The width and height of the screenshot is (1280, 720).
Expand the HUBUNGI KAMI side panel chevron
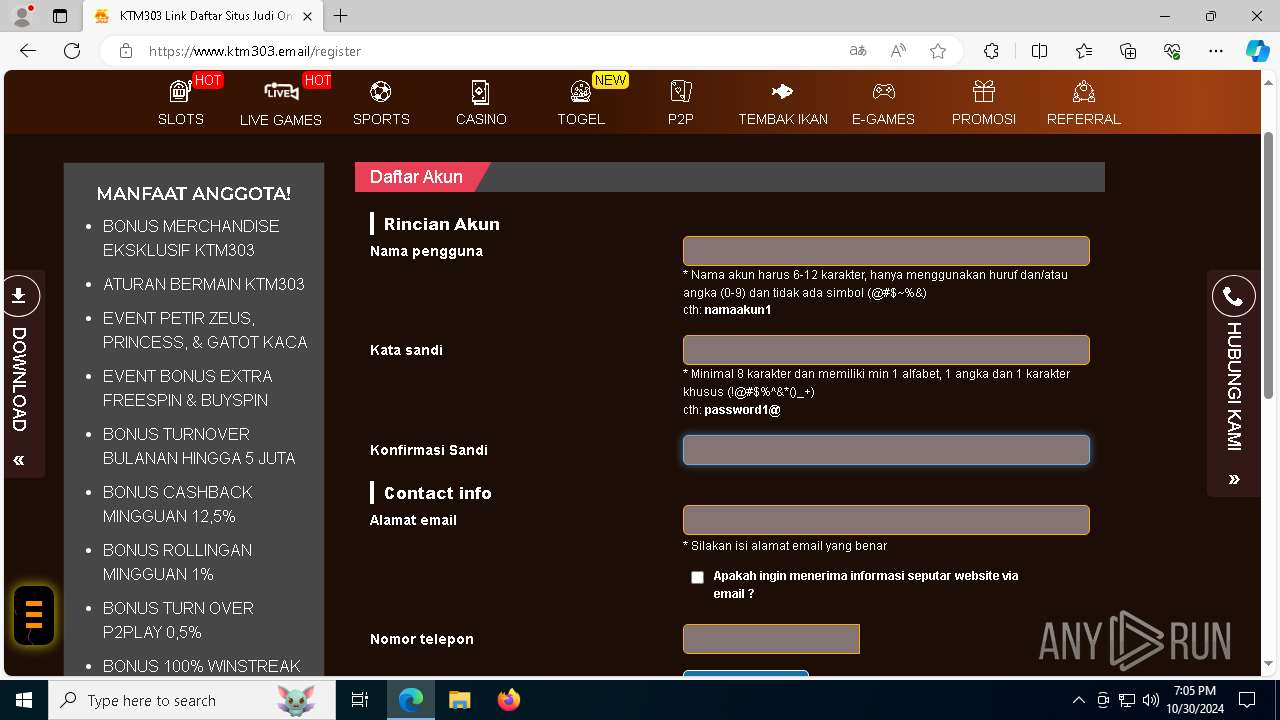pos(1234,480)
